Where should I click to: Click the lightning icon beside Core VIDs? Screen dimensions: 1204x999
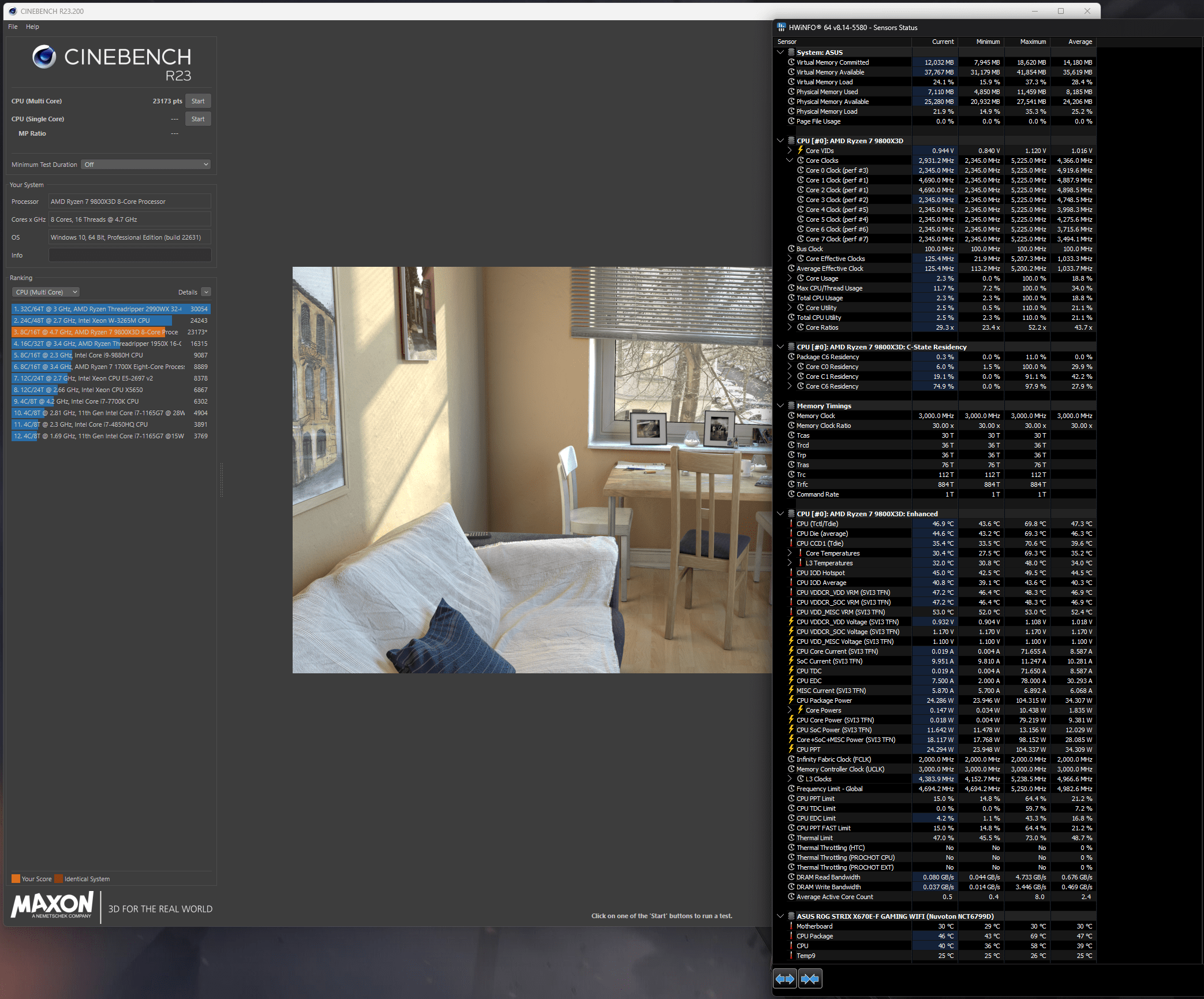801,150
